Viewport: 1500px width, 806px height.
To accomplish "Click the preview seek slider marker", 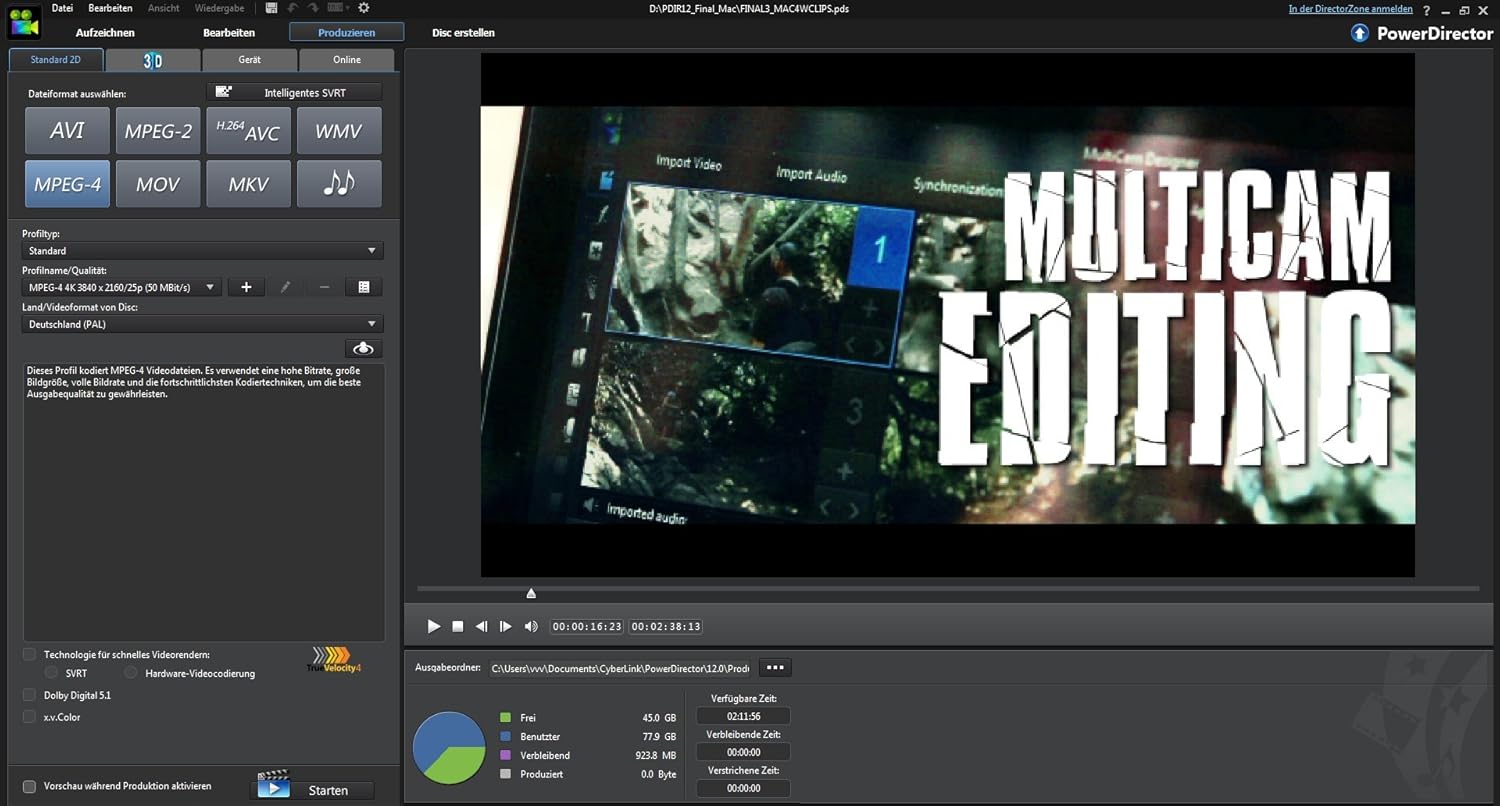I will [x=531, y=593].
